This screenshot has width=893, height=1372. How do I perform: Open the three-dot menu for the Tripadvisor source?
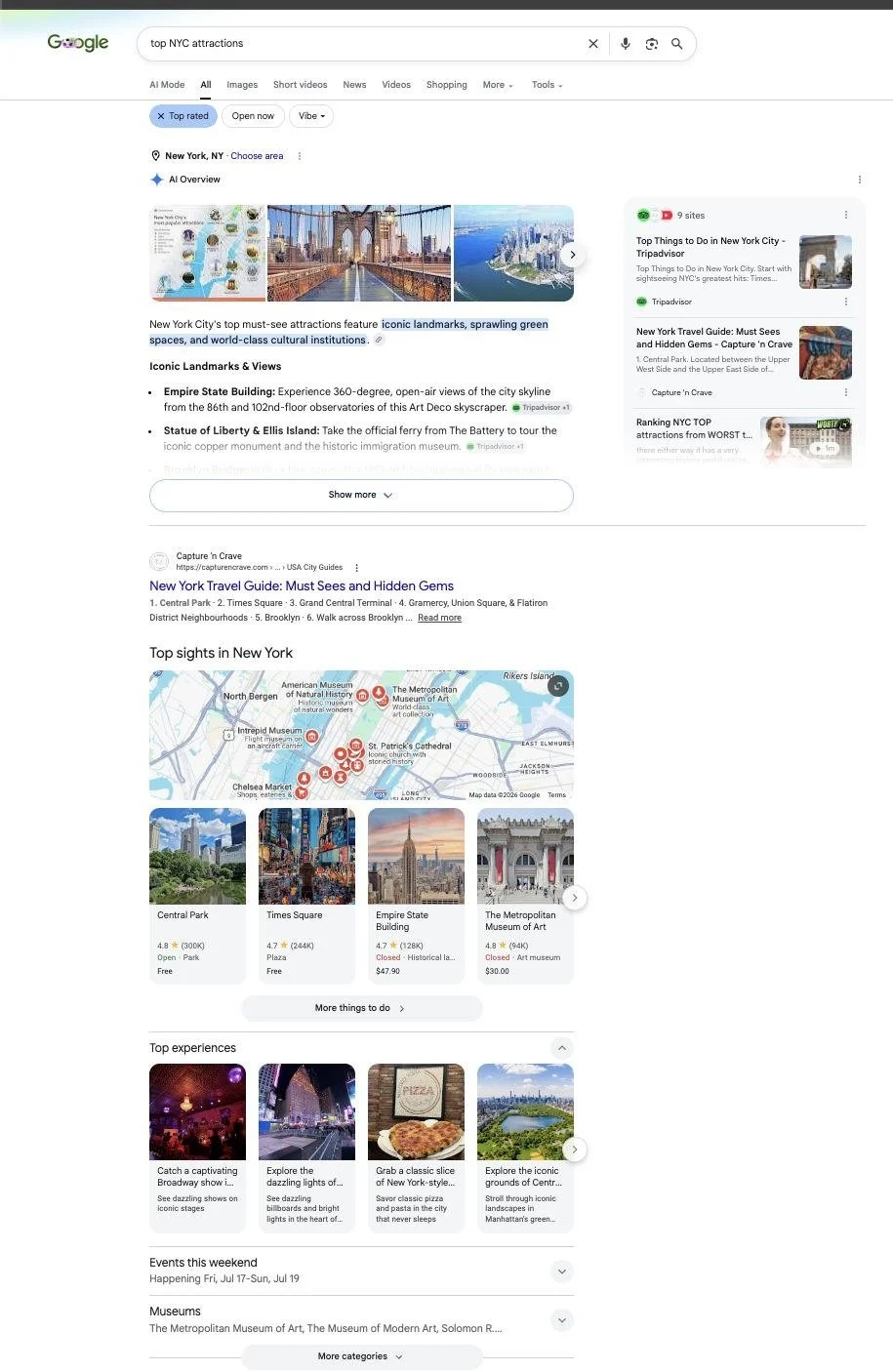point(846,302)
